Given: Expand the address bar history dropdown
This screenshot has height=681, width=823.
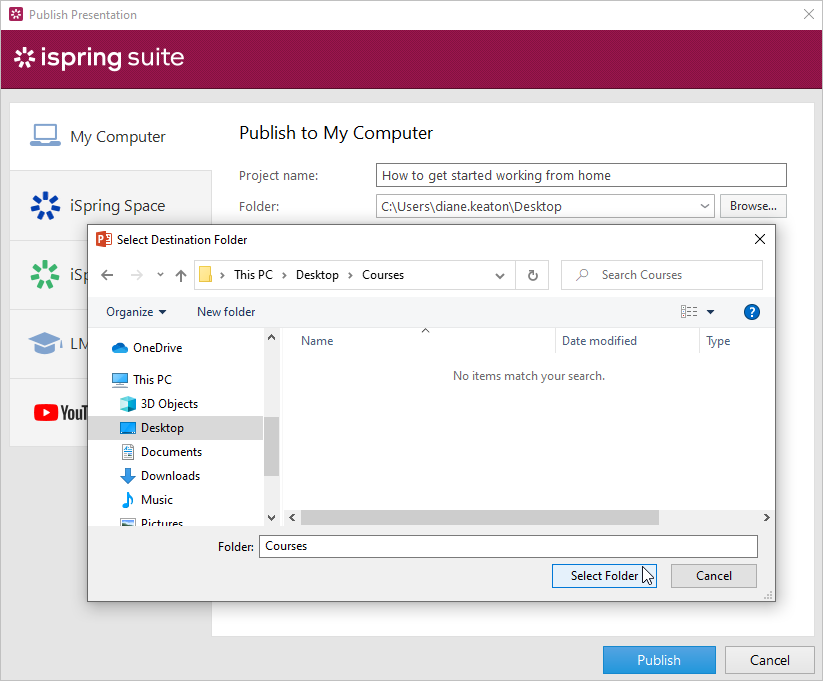Looking at the screenshot, I should [500, 275].
